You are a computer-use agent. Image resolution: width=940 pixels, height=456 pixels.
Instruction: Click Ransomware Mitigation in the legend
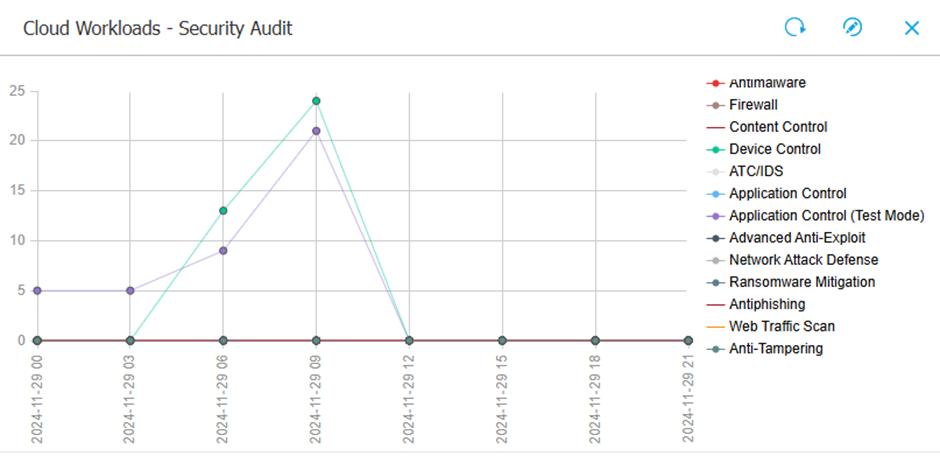tap(802, 282)
